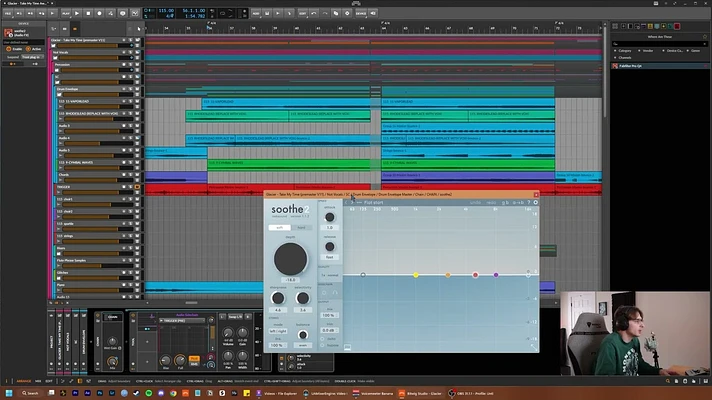The width and height of the screenshot is (712, 400).
Task: Open the FILE menu button
Action: click(8, 14)
